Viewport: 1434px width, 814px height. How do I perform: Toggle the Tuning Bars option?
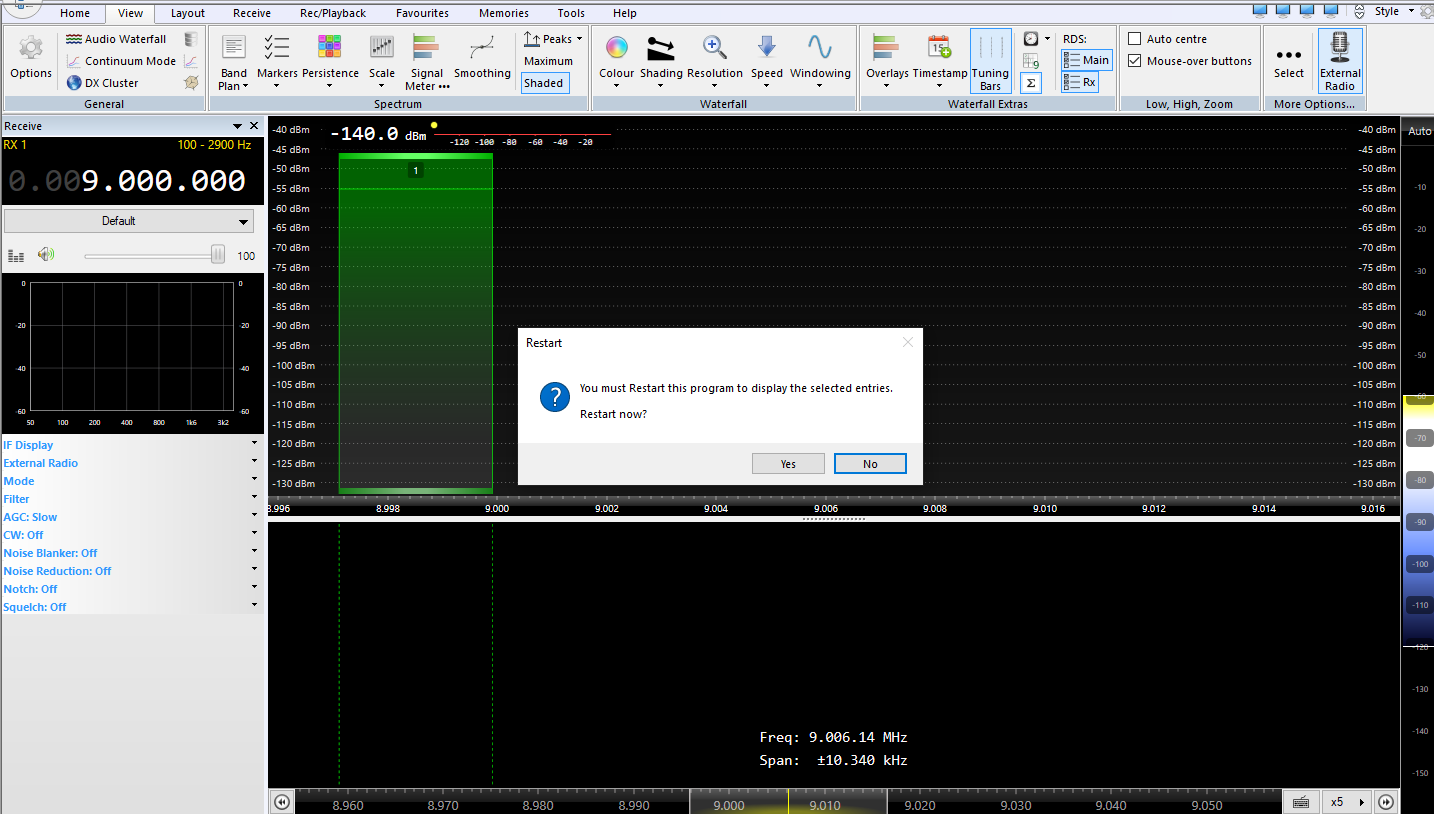coord(990,60)
